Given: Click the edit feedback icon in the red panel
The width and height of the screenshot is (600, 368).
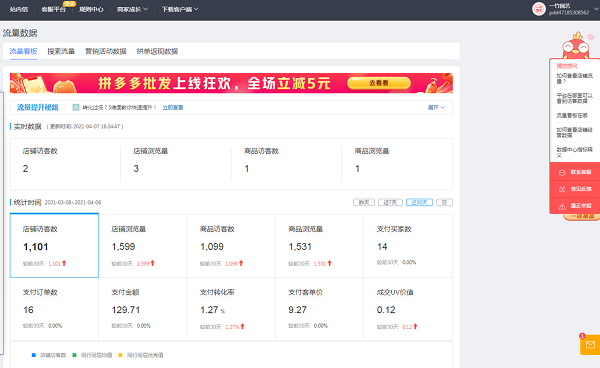Looking at the screenshot, I should 562,189.
